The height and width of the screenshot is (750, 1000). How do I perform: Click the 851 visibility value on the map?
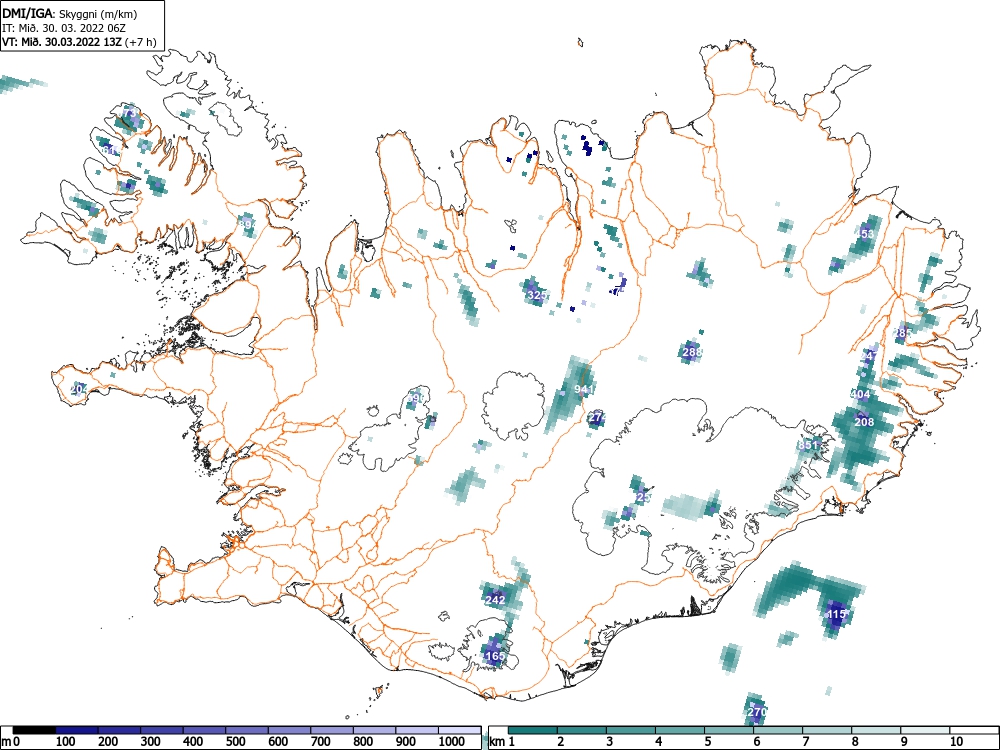(x=807, y=445)
